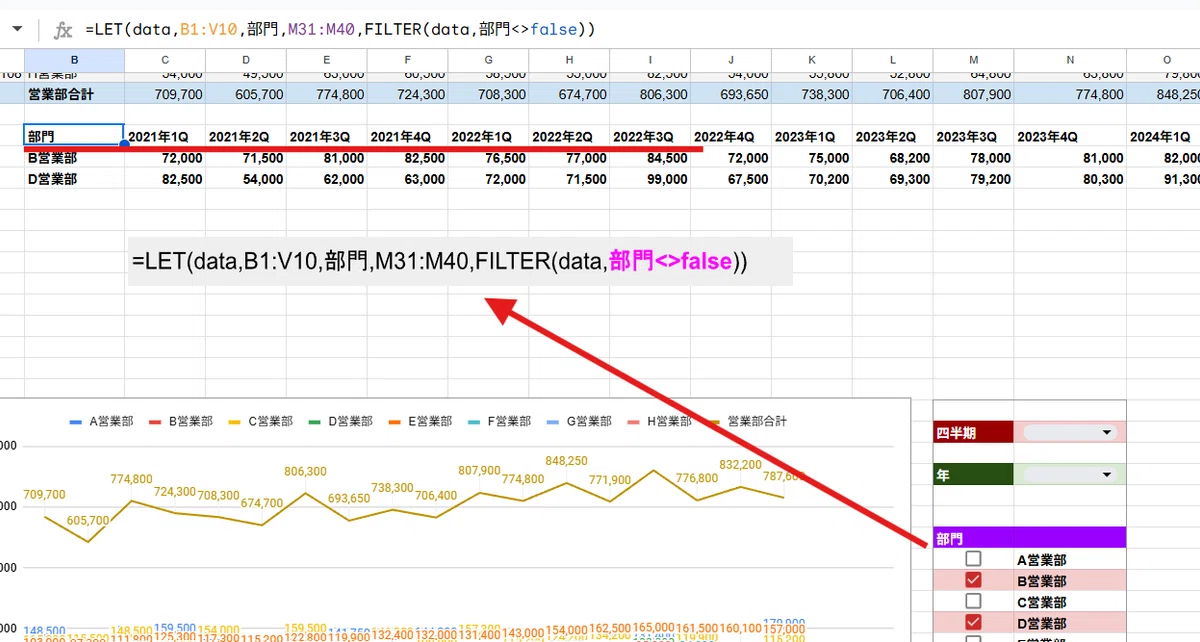Select column M header
1200x642 pixels.
[973, 60]
